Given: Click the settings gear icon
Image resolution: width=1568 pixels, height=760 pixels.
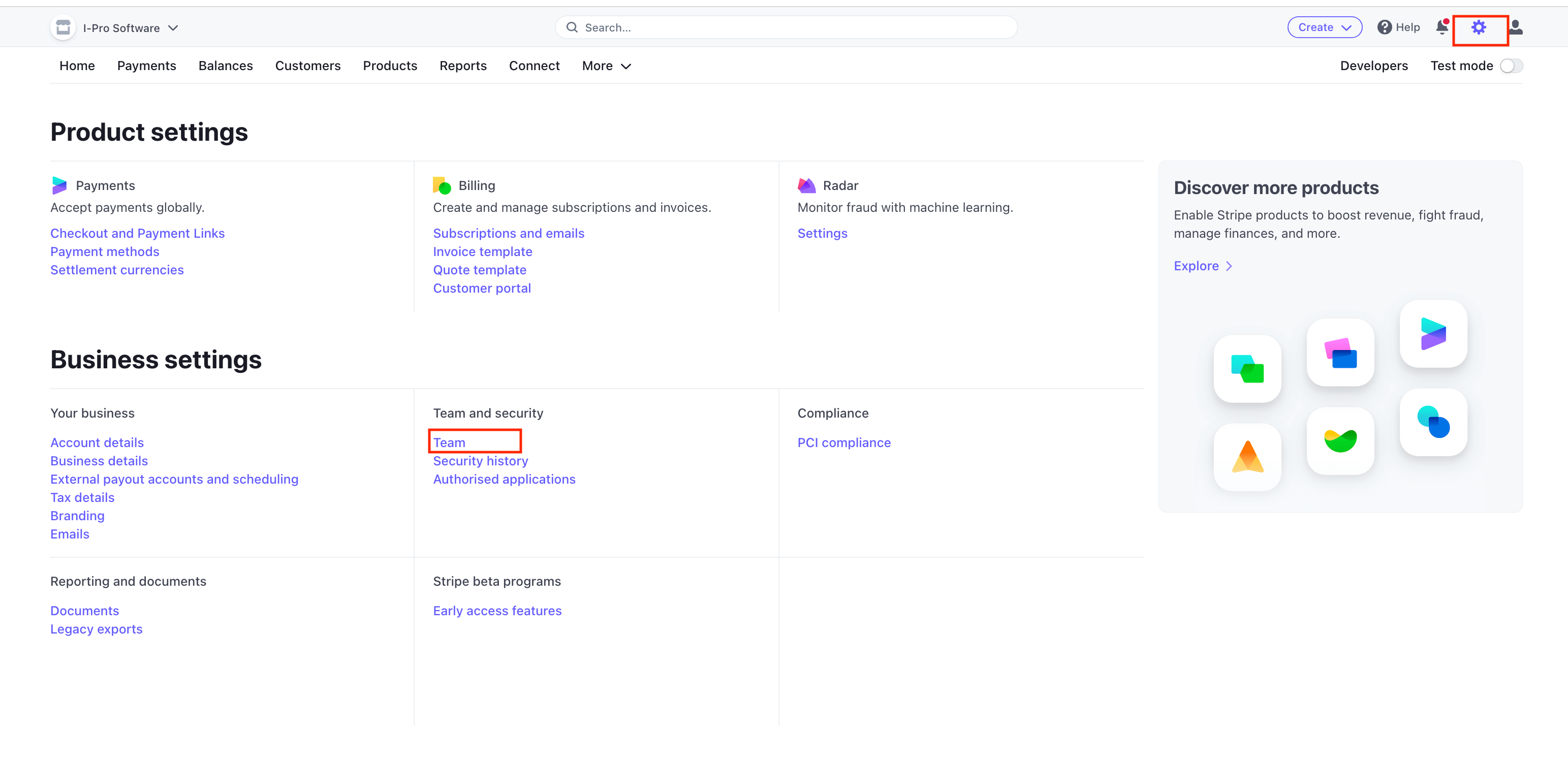Looking at the screenshot, I should (1479, 27).
